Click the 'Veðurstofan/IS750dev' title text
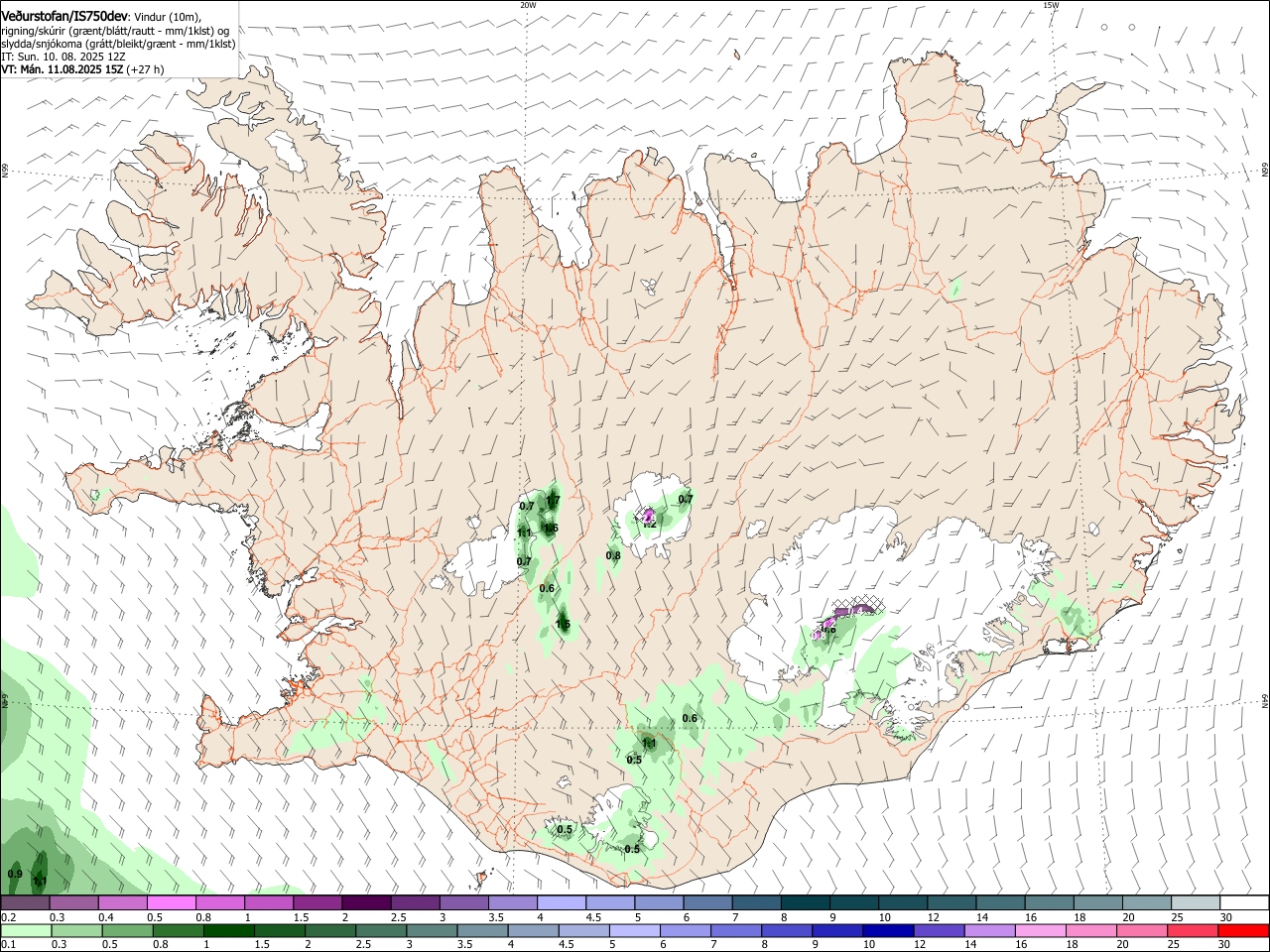The height and width of the screenshot is (952, 1270). (64, 16)
